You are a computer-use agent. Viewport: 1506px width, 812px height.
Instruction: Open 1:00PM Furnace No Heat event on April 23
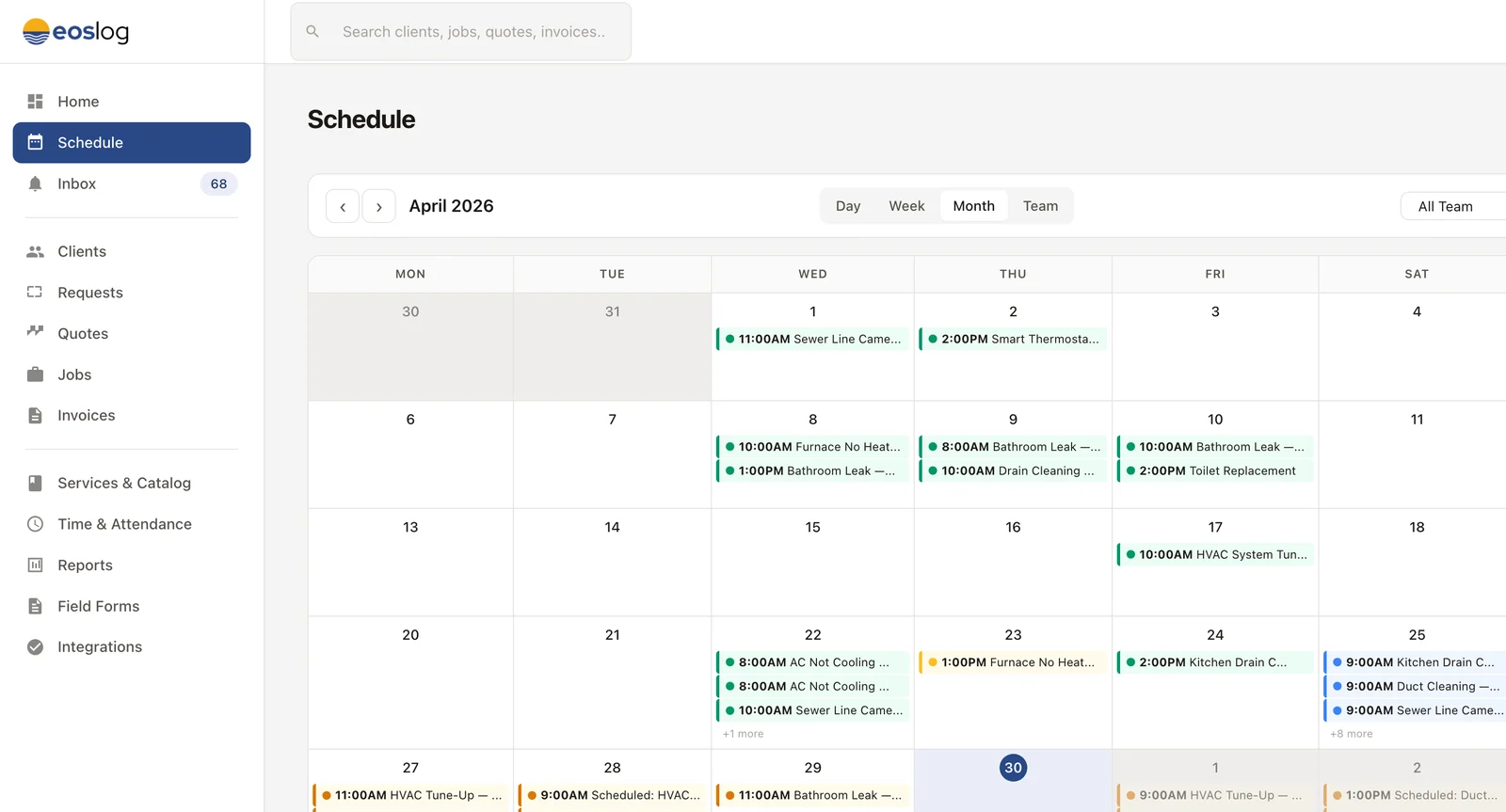(1013, 662)
